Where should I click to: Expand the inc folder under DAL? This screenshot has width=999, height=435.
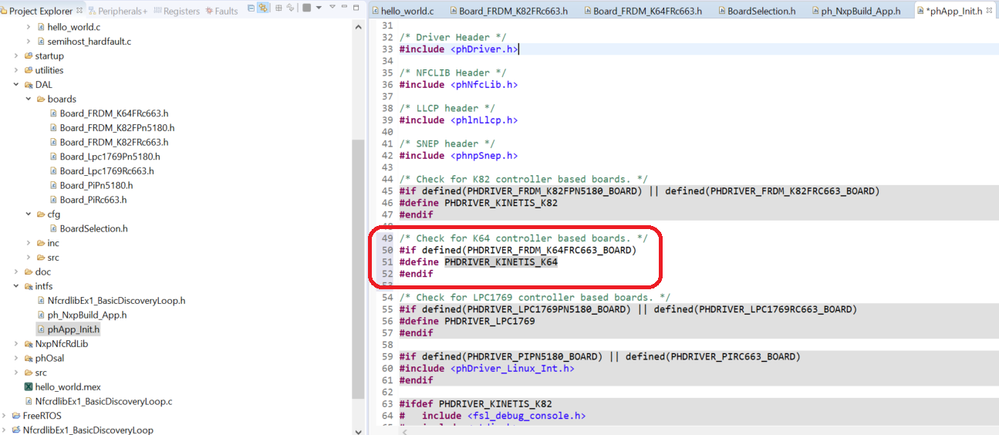click(29, 243)
